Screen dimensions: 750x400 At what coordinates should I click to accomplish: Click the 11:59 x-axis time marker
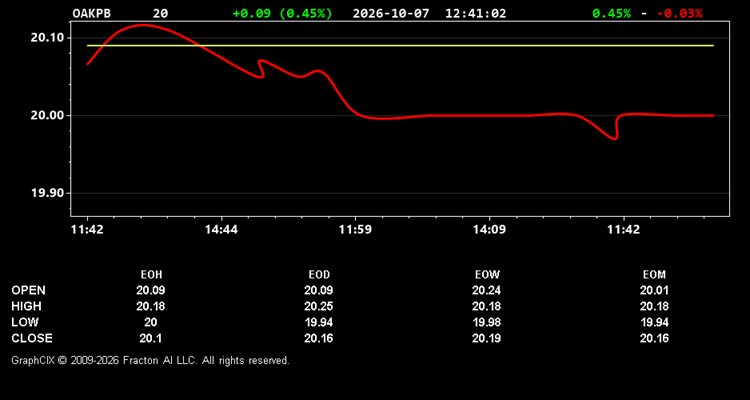pos(355,230)
